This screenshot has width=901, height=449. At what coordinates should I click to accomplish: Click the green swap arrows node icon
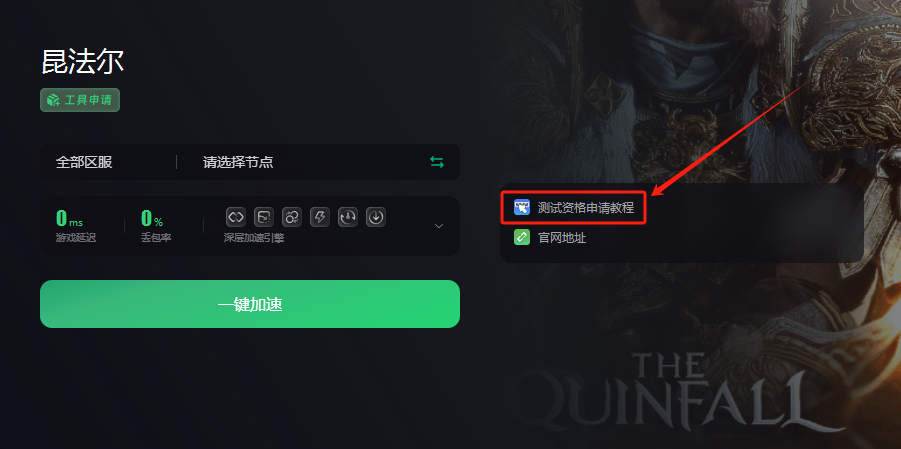click(x=437, y=162)
